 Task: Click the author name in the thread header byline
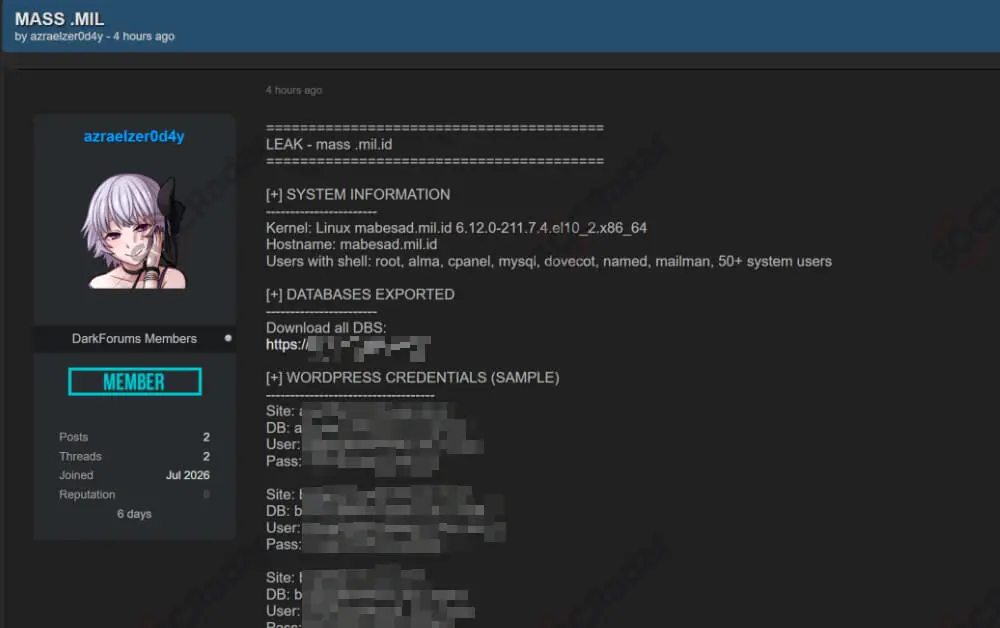pos(66,36)
